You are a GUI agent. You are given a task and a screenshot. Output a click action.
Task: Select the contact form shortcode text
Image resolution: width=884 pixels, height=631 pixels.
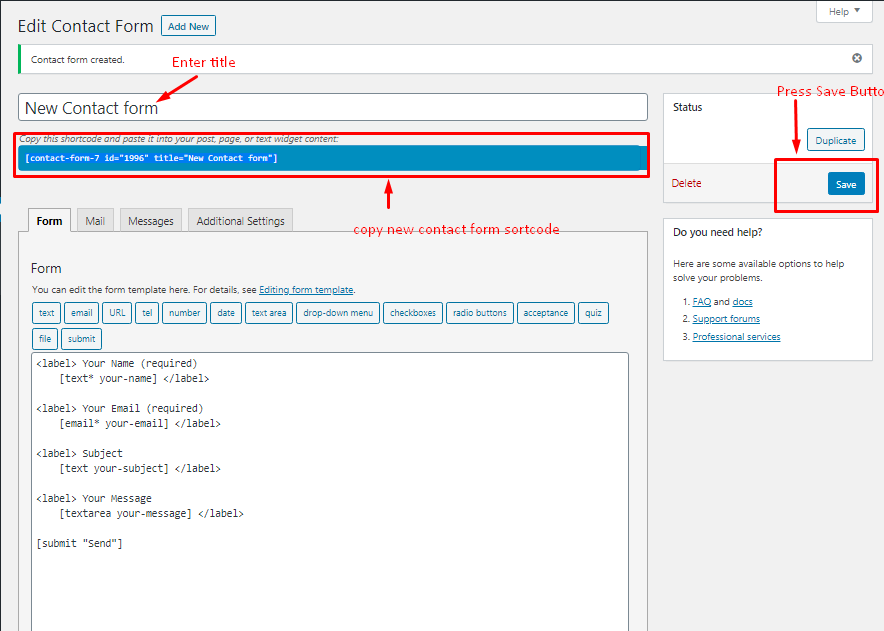pyautogui.click(x=150, y=158)
